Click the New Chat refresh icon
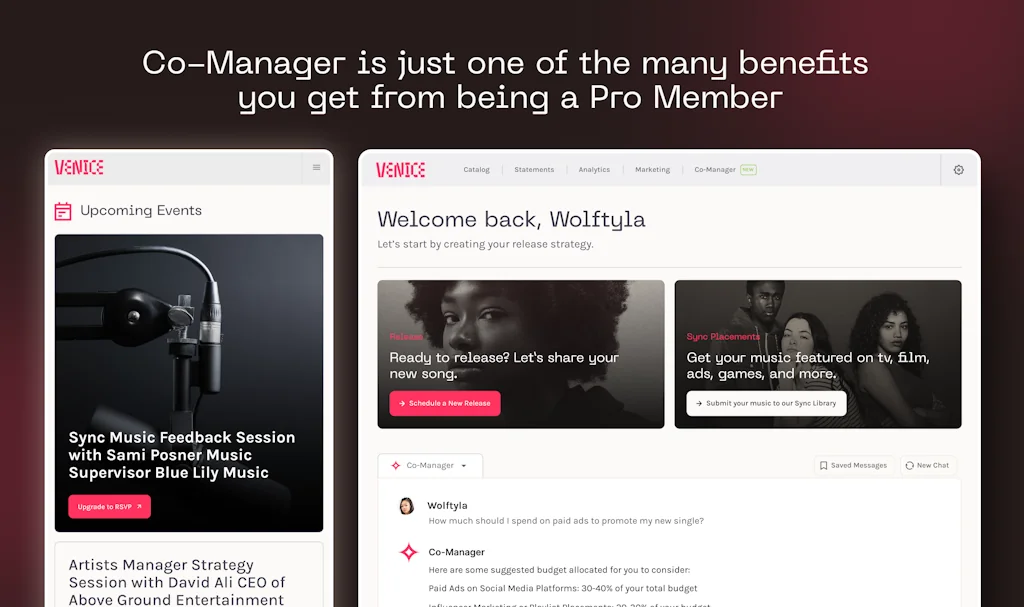Image resolution: width=1024 pixels, height=607 pixels. (910, 465)
